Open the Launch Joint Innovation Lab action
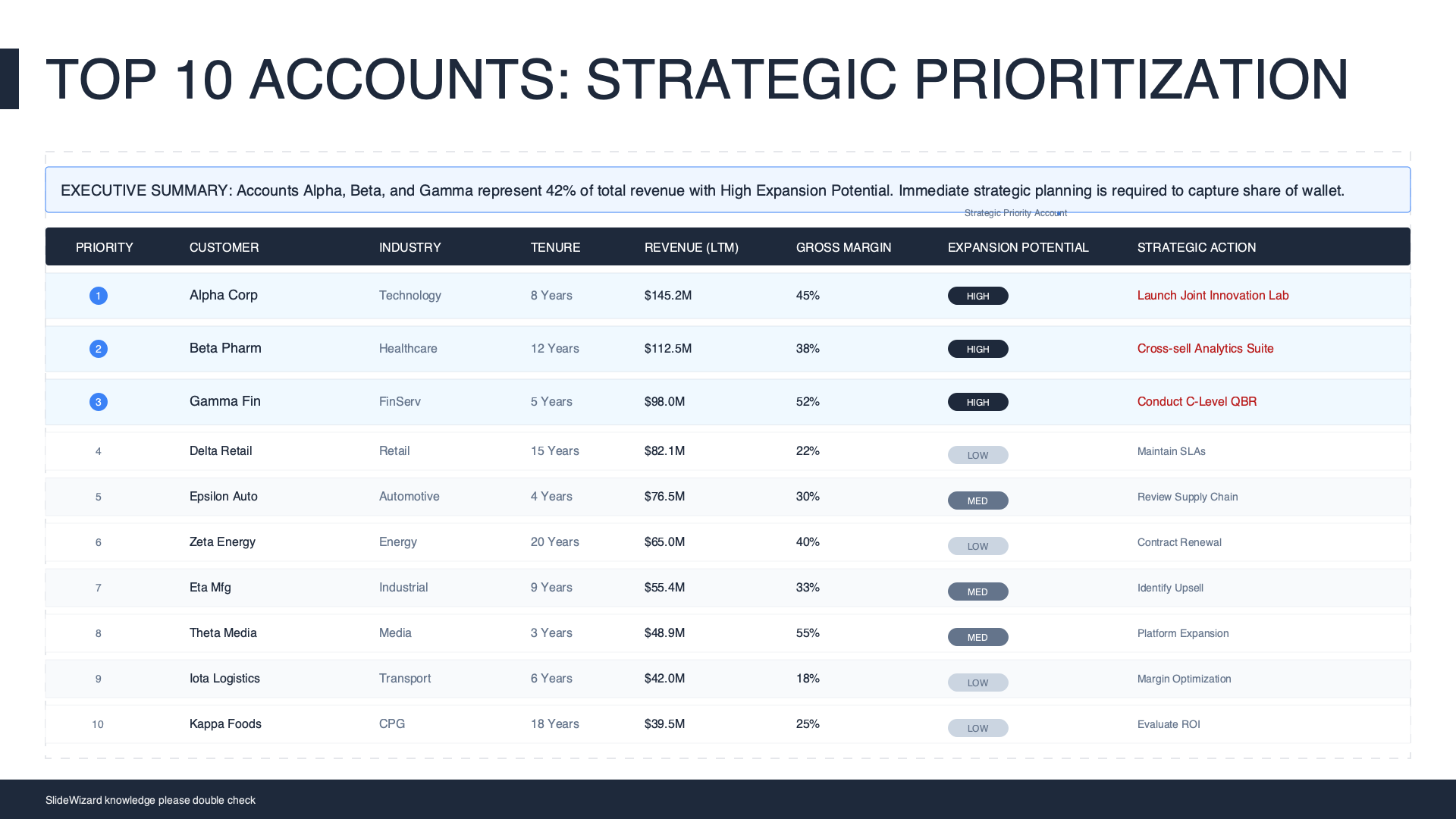 (1213, 296)
